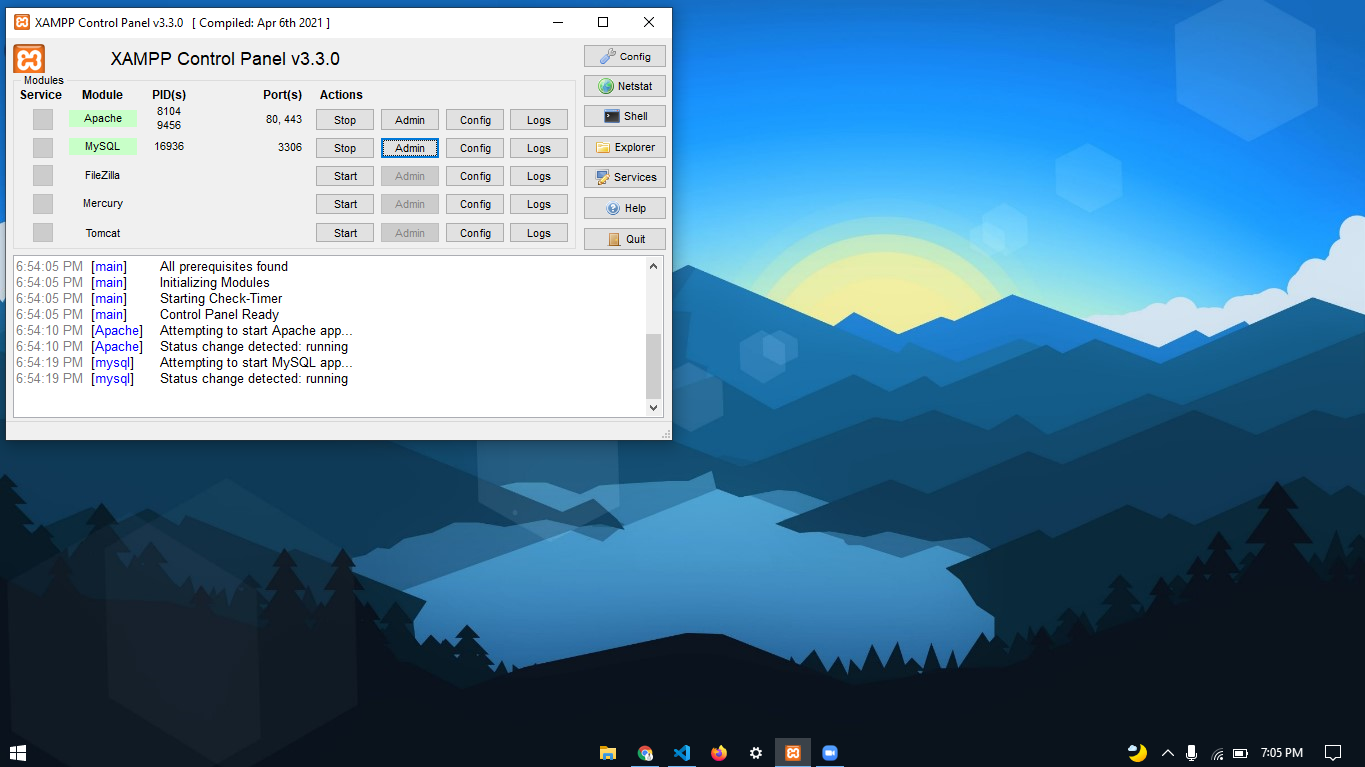
Task: View Mercury Logs
Action: [539, 204]
